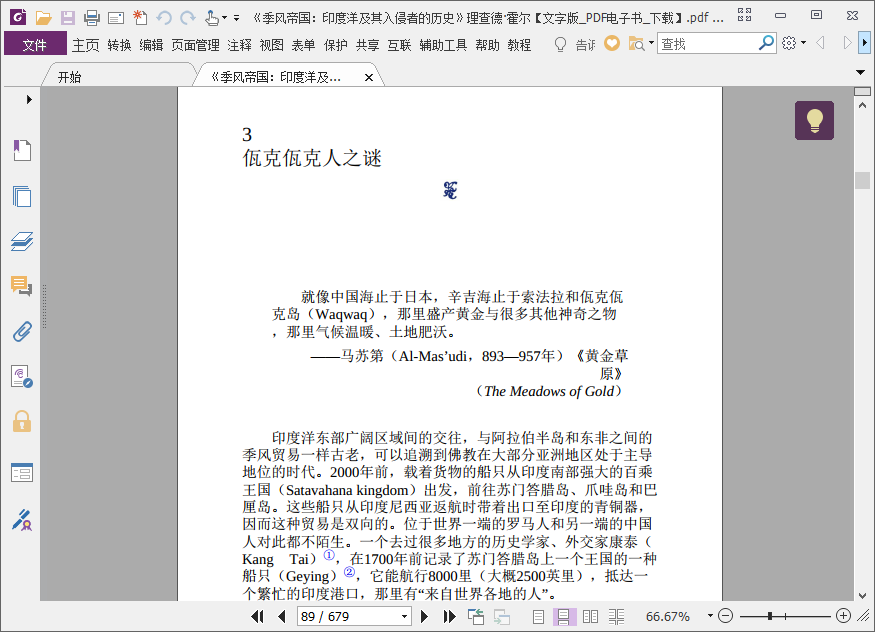Open the 保护 ribbon tab

(x=335, y=45)
